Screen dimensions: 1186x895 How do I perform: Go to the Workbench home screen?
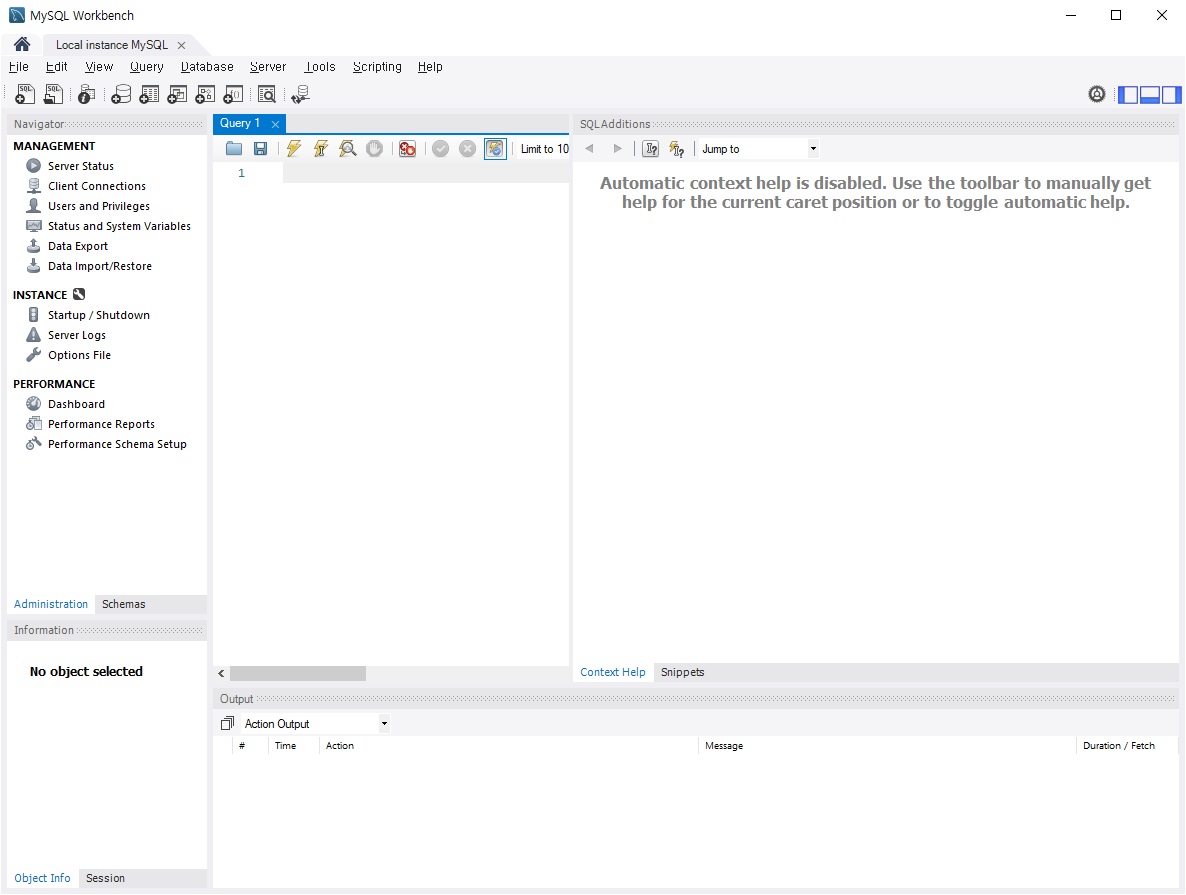(x=22, y=45)
